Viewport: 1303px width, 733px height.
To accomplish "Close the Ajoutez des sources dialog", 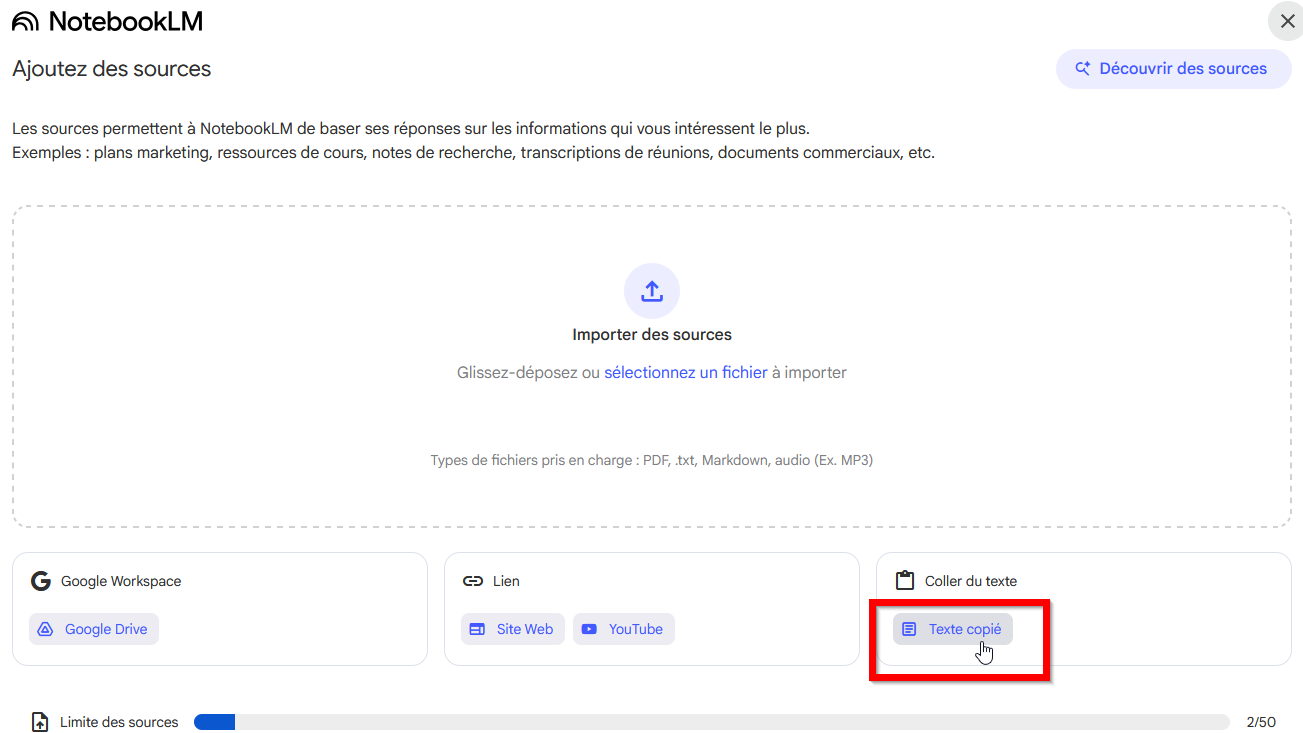I will [1287, 21].
